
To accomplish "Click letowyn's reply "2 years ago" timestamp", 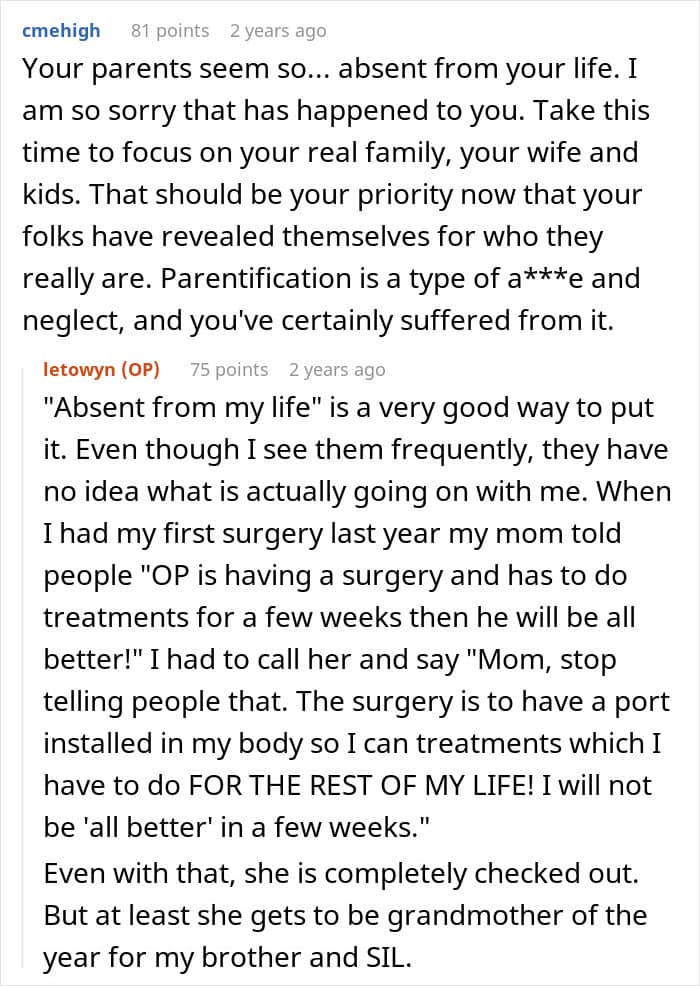I will [x=336, y=370].
